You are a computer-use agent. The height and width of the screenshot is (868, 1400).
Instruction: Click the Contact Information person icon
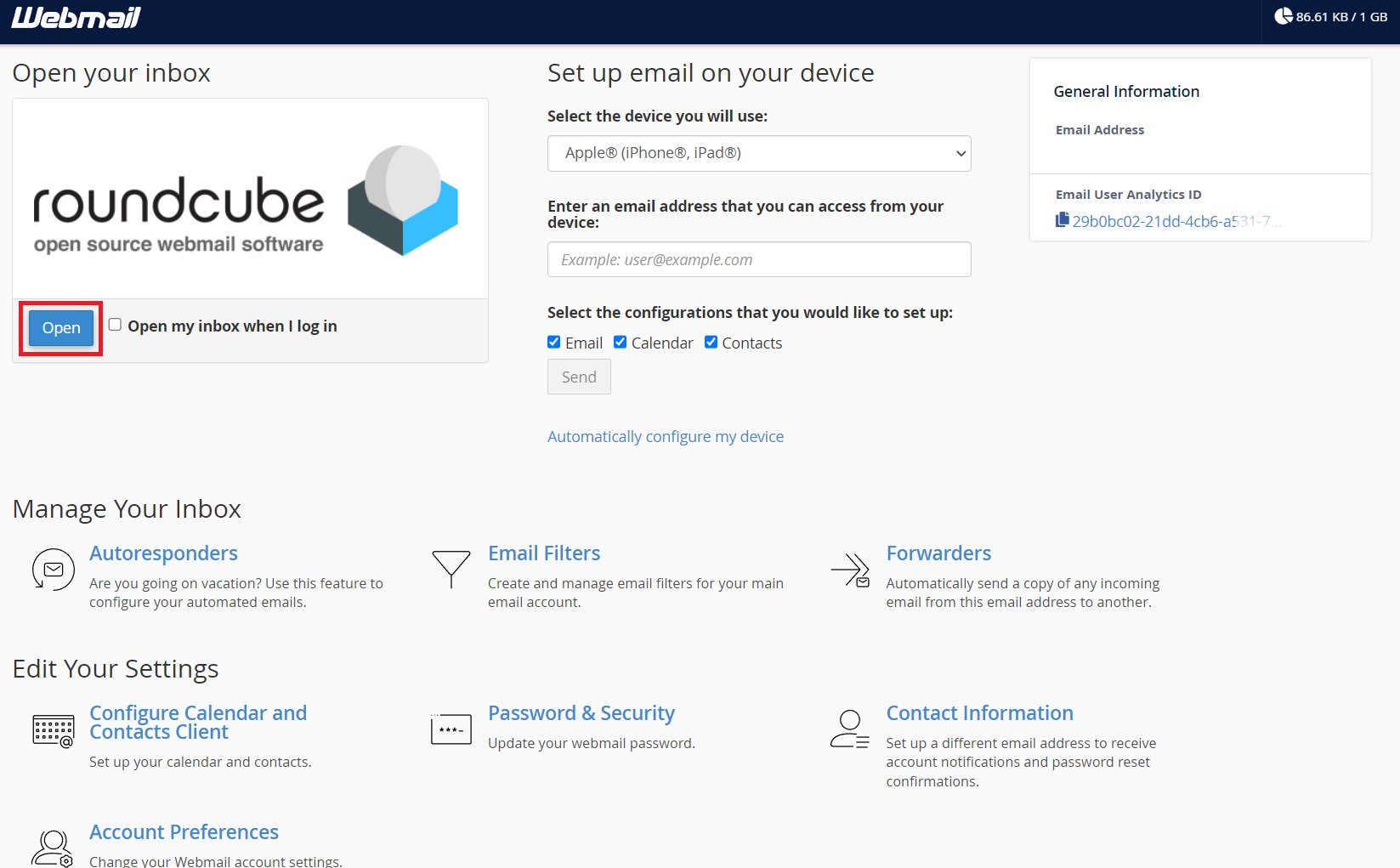850,729
